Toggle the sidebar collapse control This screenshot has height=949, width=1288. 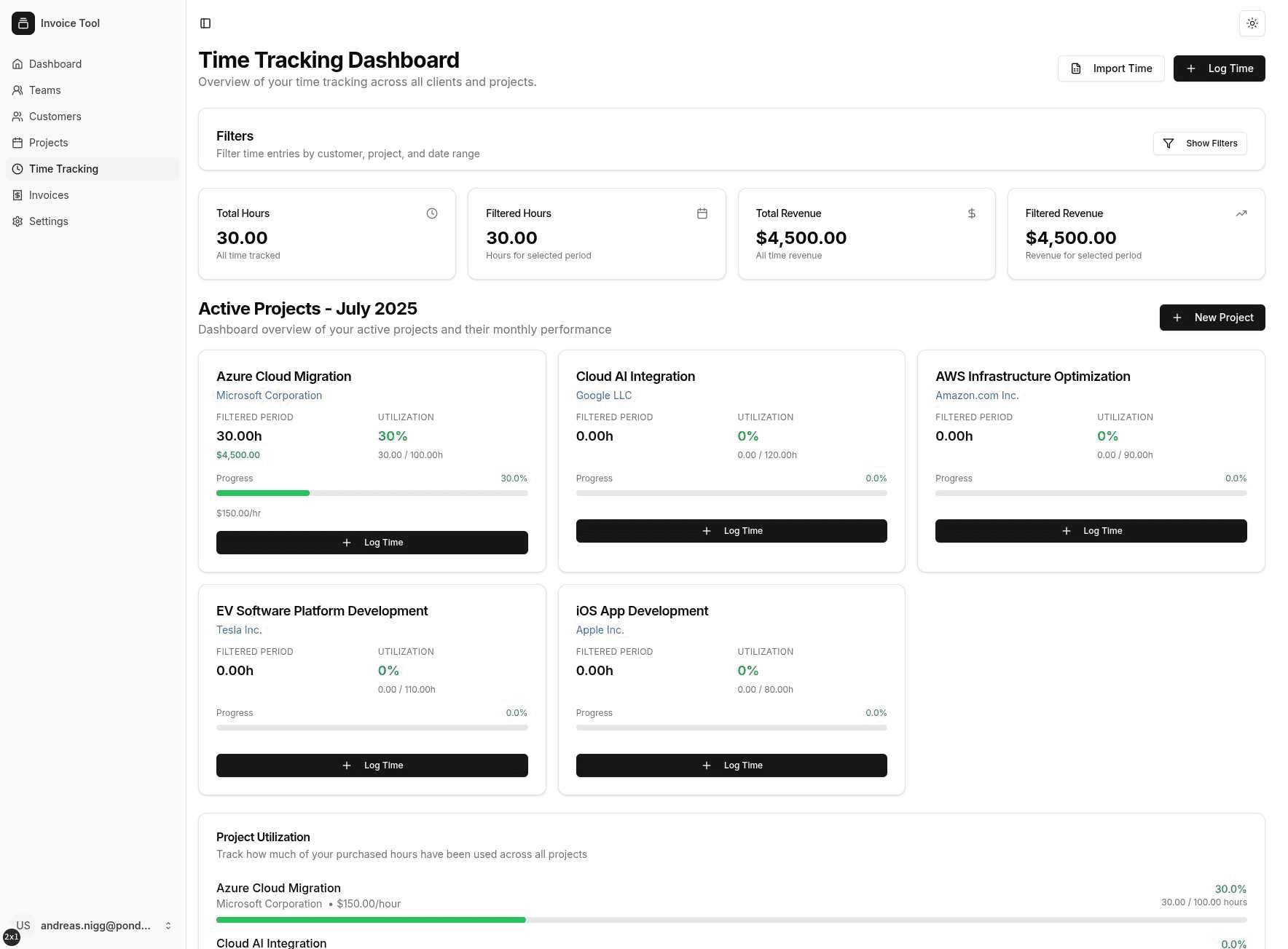(205, 23)
